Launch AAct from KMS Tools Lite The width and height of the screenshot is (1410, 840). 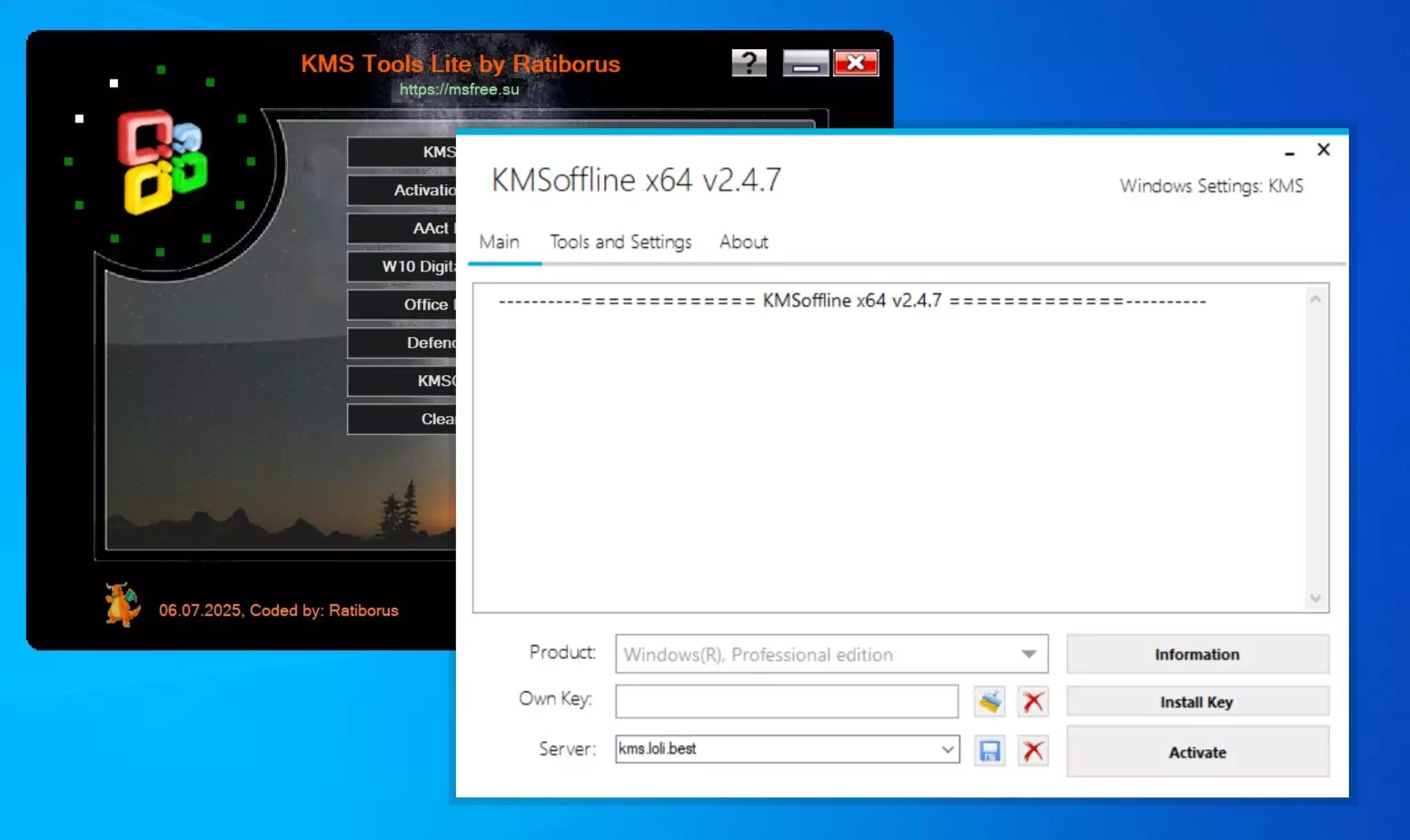pyautogui.click(x=402, y=228)
